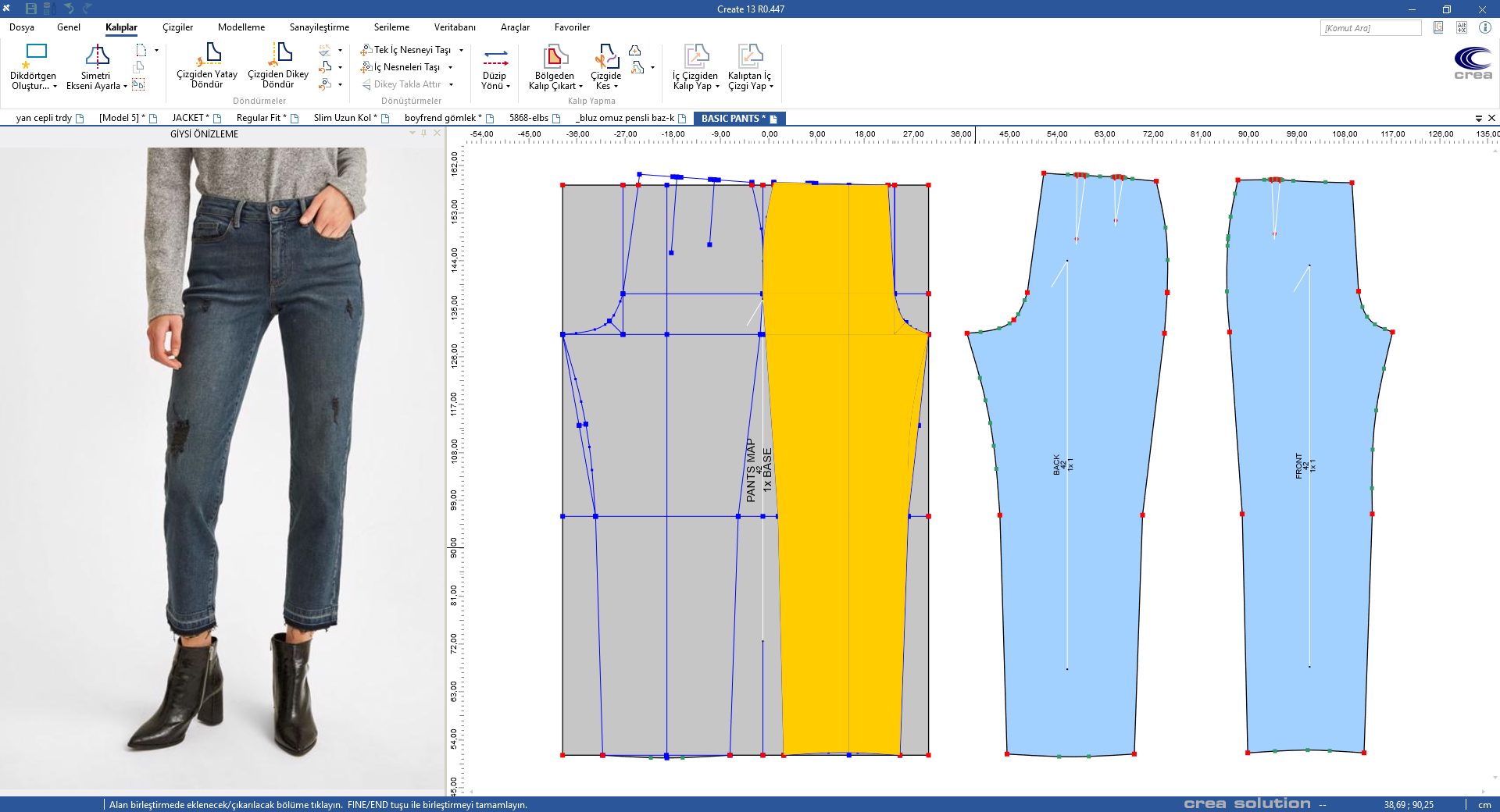Click the Kalıptan İç Çizgi Yap icon
The height and width of the screenshot is (812, 1500).
pos(749,57)
